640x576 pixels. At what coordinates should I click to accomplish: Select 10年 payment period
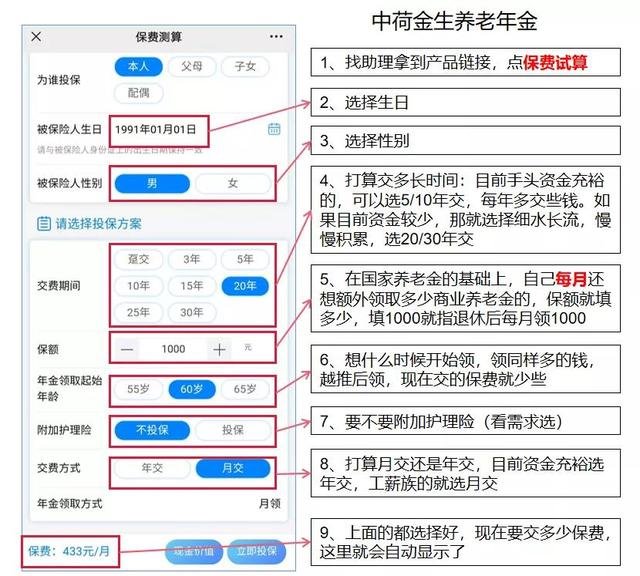point(138,286)
